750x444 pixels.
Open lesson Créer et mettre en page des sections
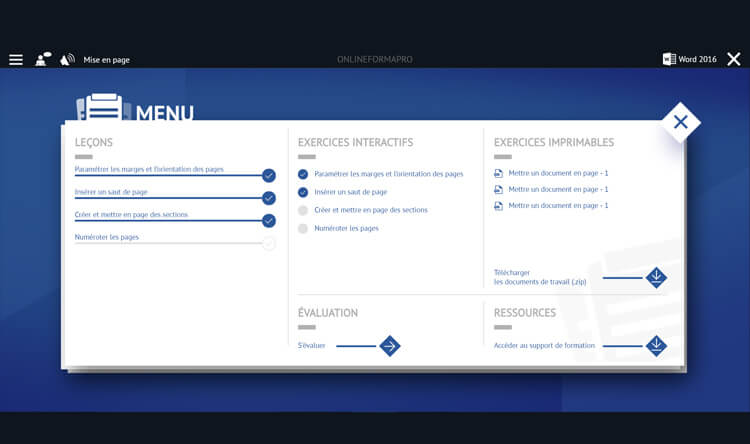(x=131, y=214)
